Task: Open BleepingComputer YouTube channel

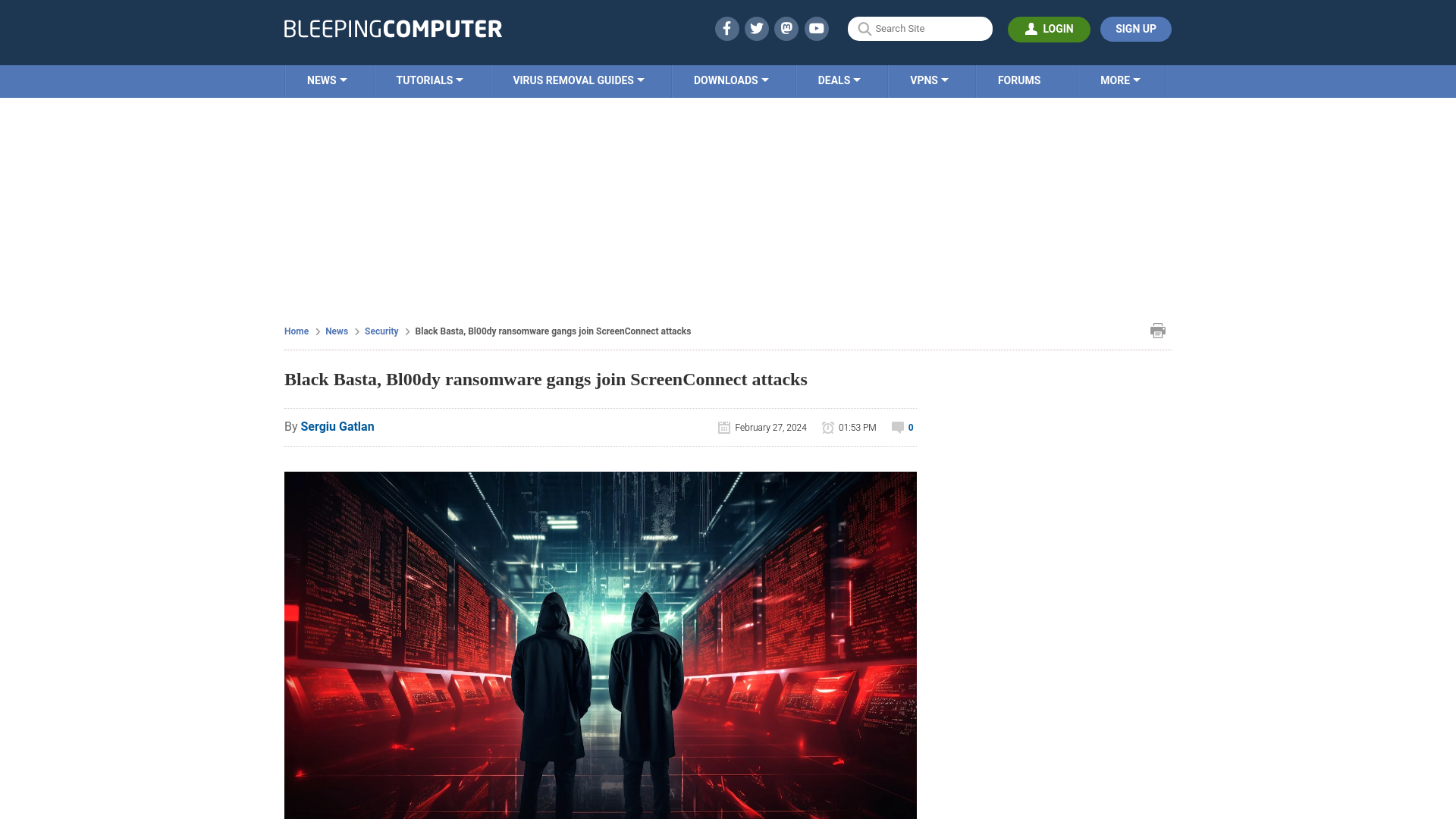Action: click(x=816, y=28)
